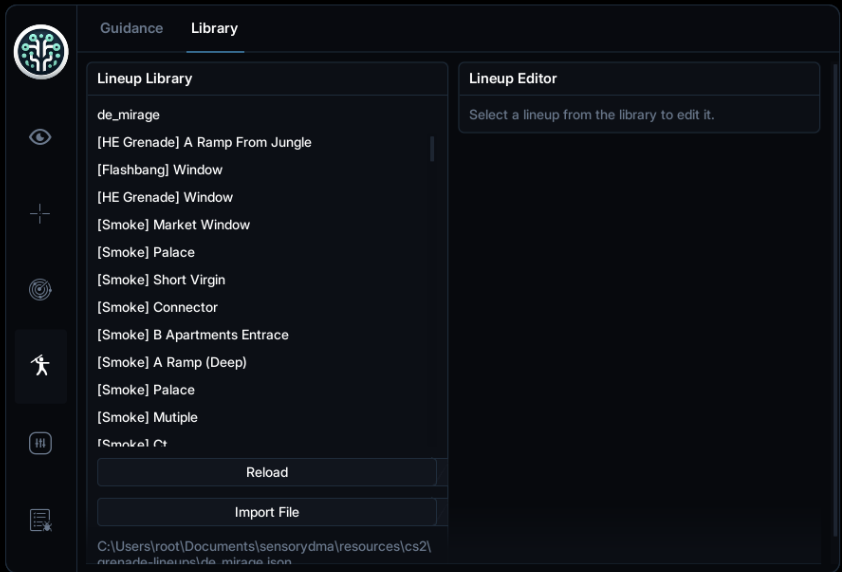The height and width of the screenshot is (572, 842).
Task: Choose the [Smoke] A Ramp (Deep) lineup
Action: [x=172, y=362]
